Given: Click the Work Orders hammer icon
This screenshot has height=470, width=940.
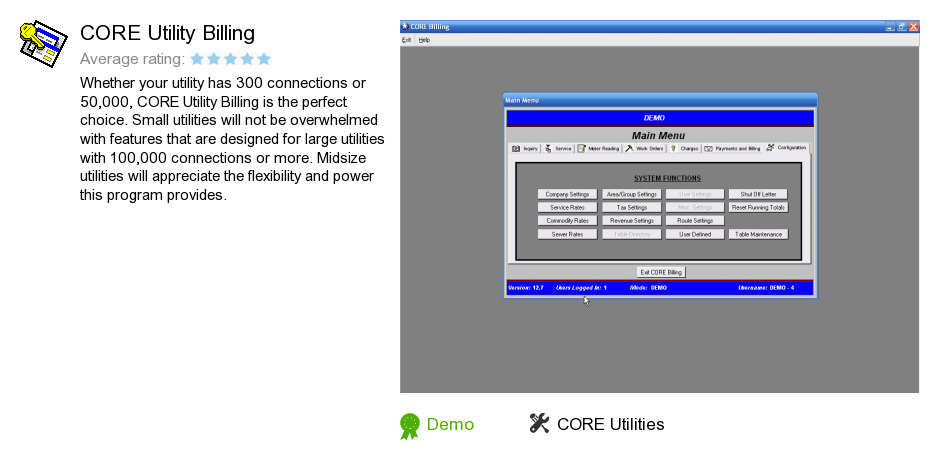Looking at the screenshot, I should 629,148.
